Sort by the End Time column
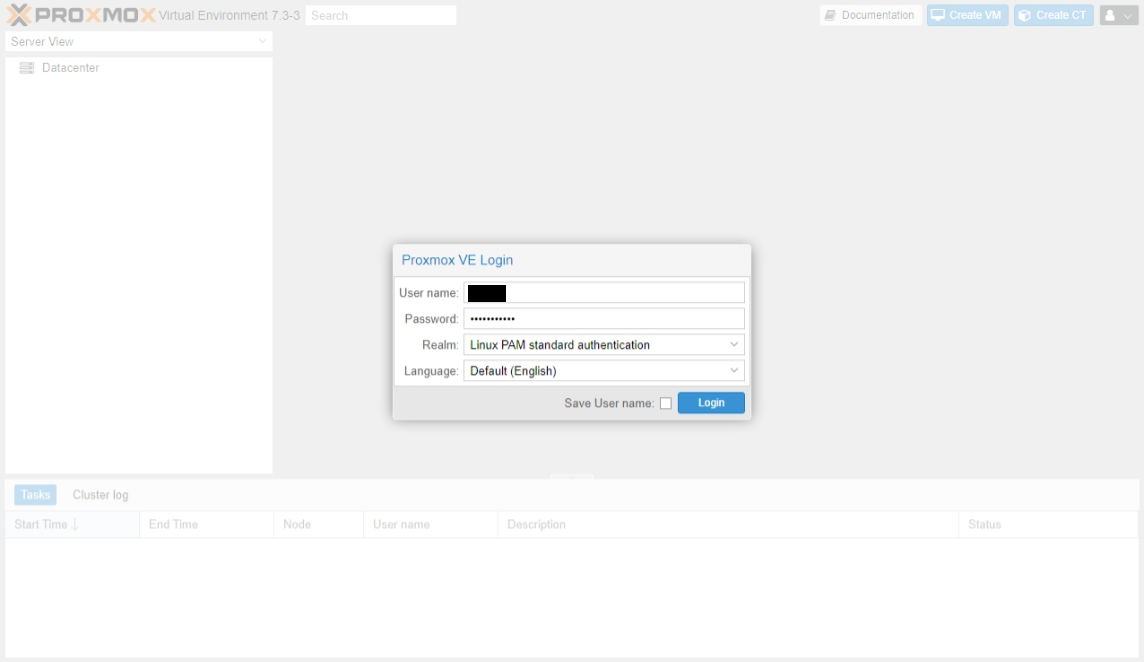Screen dimensions: 1144x662 206,524
